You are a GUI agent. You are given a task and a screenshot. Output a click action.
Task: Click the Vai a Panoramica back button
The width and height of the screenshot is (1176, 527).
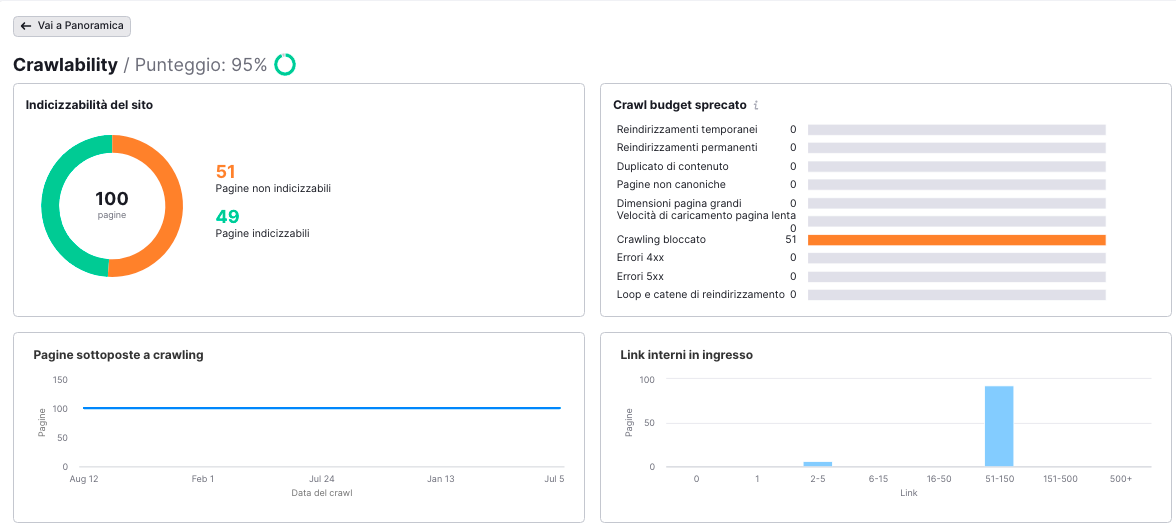pyautogui.click(x=71, y=26)
